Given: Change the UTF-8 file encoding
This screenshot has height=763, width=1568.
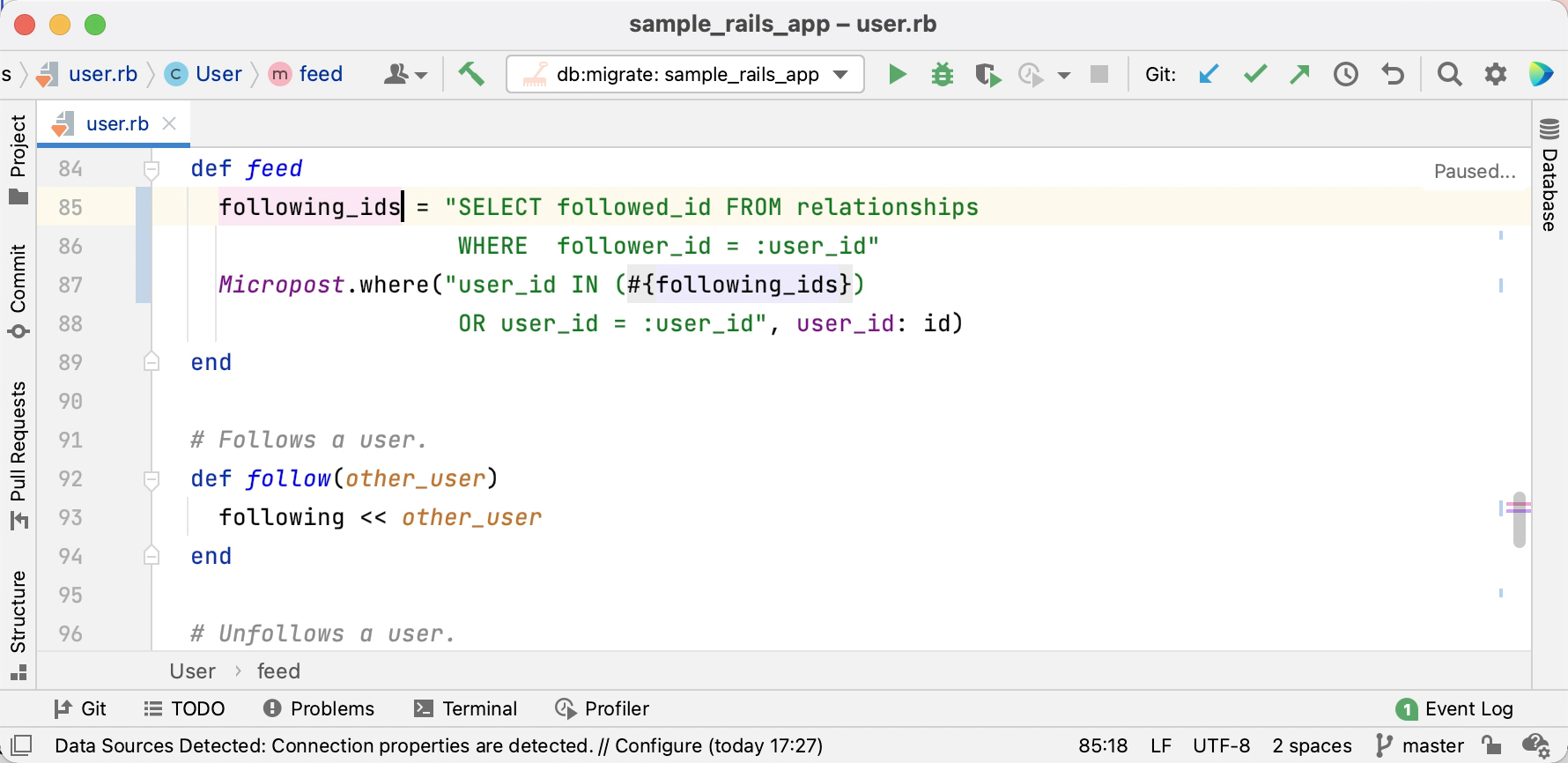Looking at the screenshot, I should [1222, 745].
